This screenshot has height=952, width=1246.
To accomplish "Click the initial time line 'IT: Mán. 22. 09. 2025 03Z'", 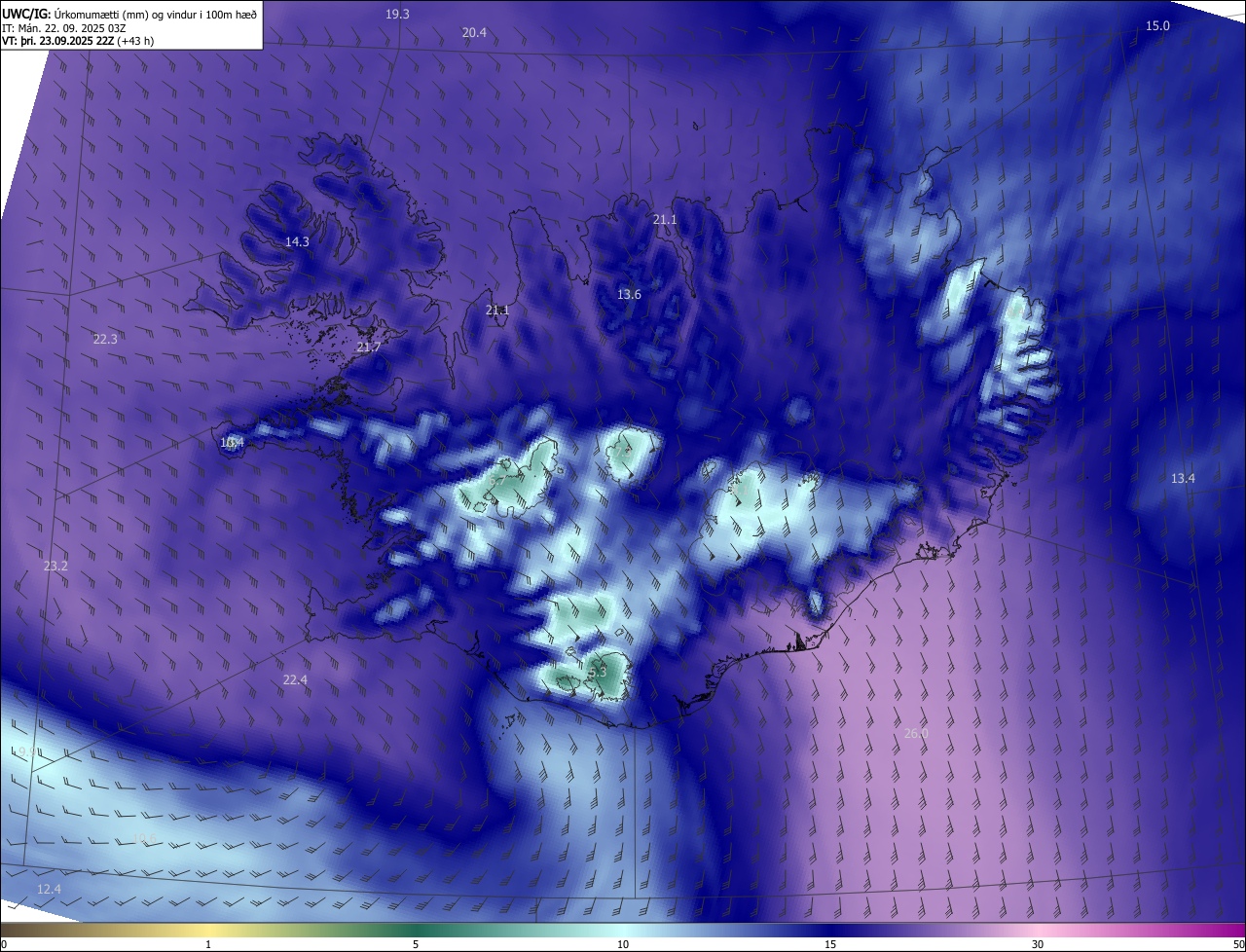I will tap(64, 27).
